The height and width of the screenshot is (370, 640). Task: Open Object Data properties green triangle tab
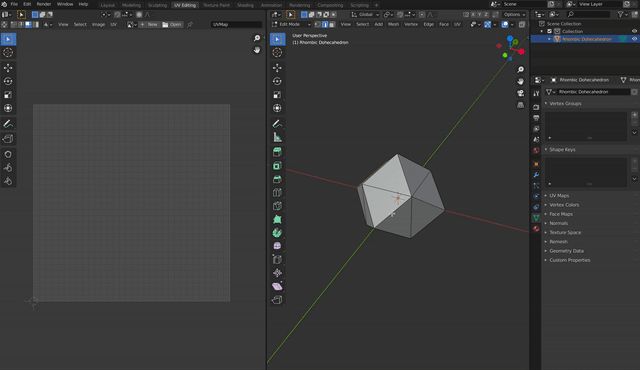536,218
